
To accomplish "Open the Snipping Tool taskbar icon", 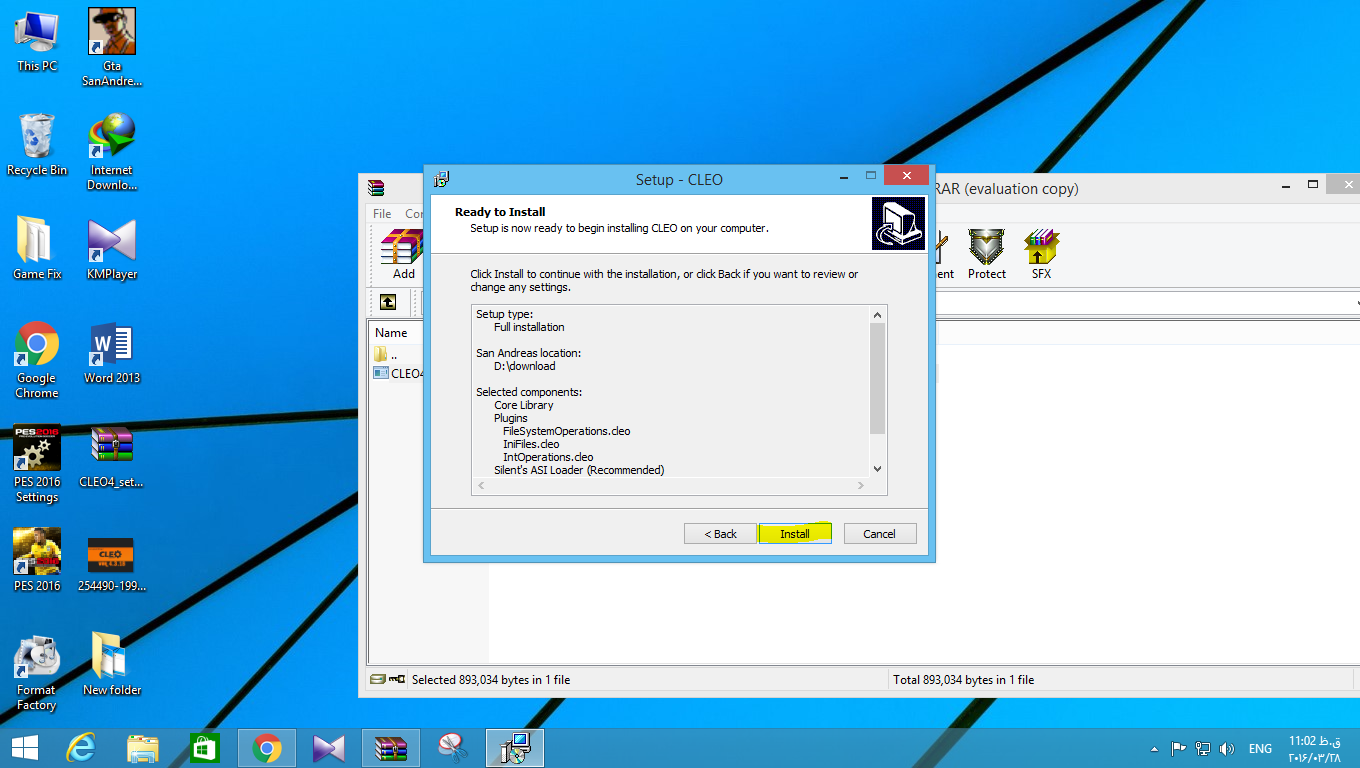I will pos(453,748).
